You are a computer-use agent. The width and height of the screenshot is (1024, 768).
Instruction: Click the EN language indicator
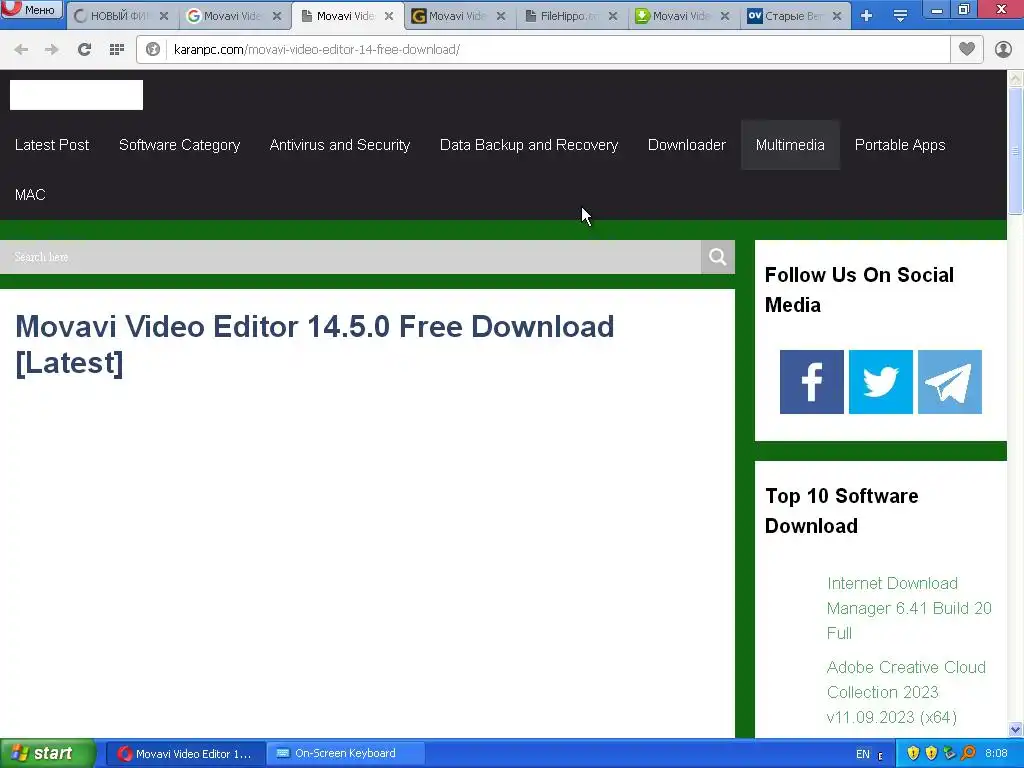(863, 754)
